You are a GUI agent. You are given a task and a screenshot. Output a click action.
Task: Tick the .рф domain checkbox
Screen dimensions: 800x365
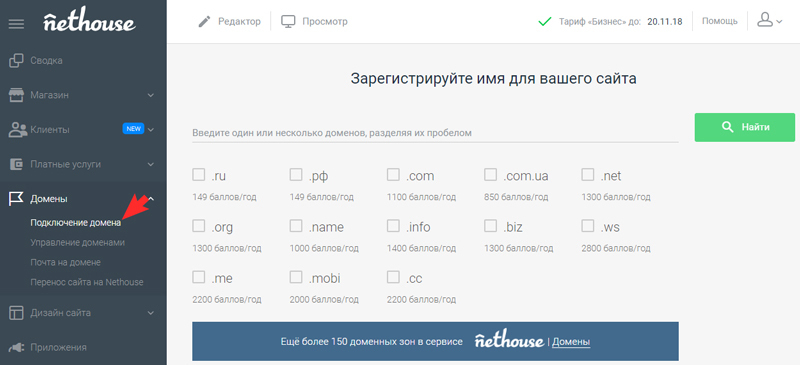296,175
